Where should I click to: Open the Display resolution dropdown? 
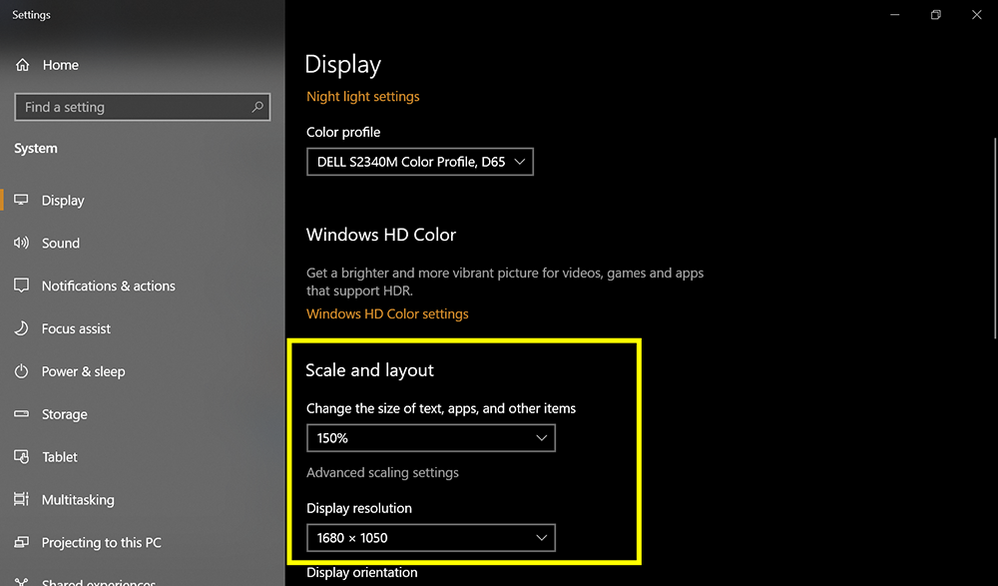point(430,538)
